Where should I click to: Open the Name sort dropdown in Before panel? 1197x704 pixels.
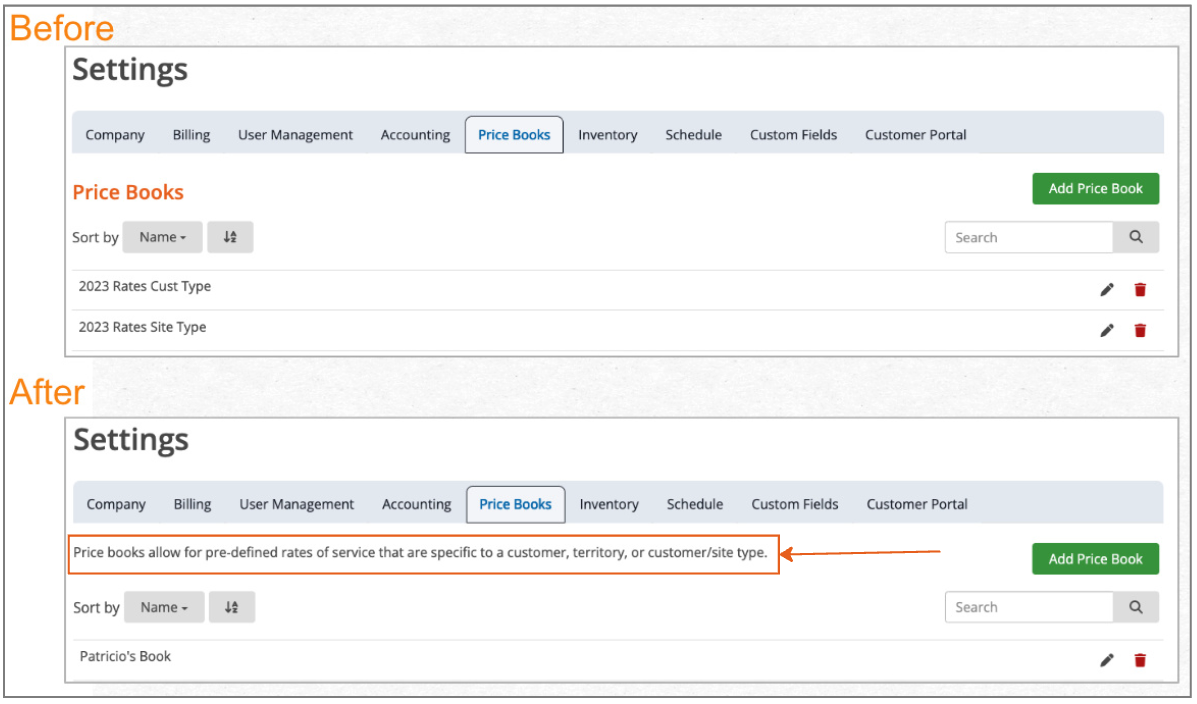pyautogui.click(x=163, y=237)
